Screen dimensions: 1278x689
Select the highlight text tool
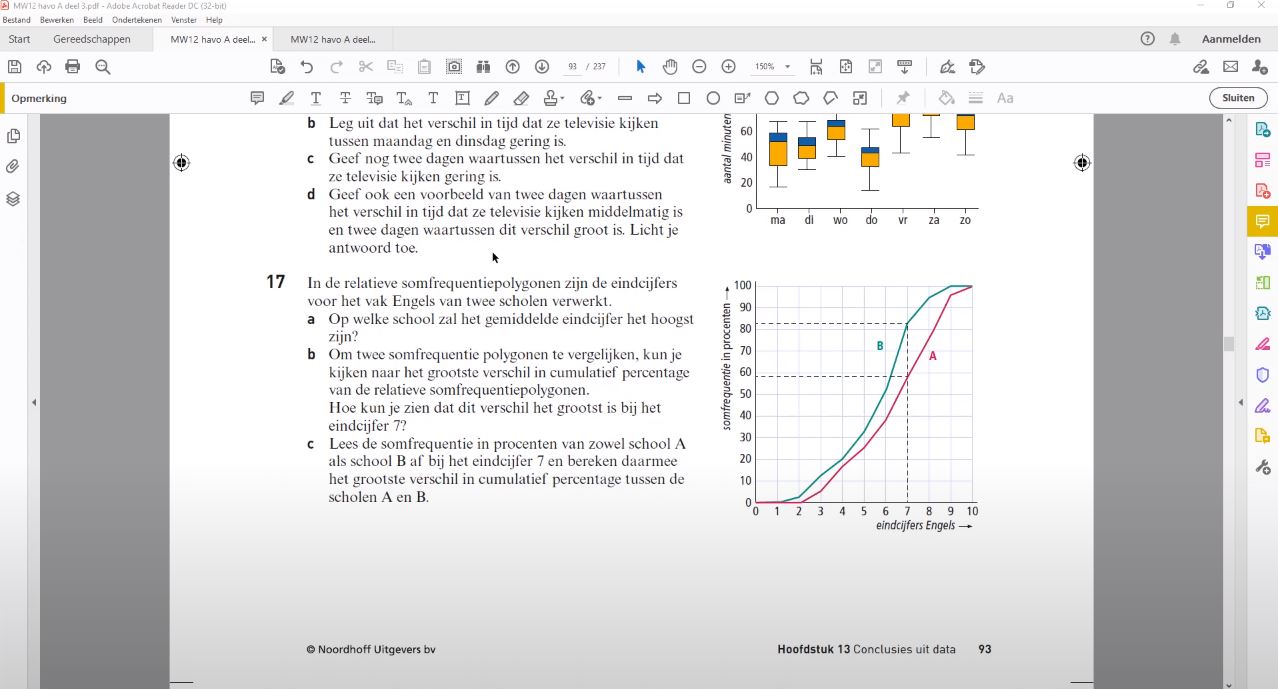286,98
